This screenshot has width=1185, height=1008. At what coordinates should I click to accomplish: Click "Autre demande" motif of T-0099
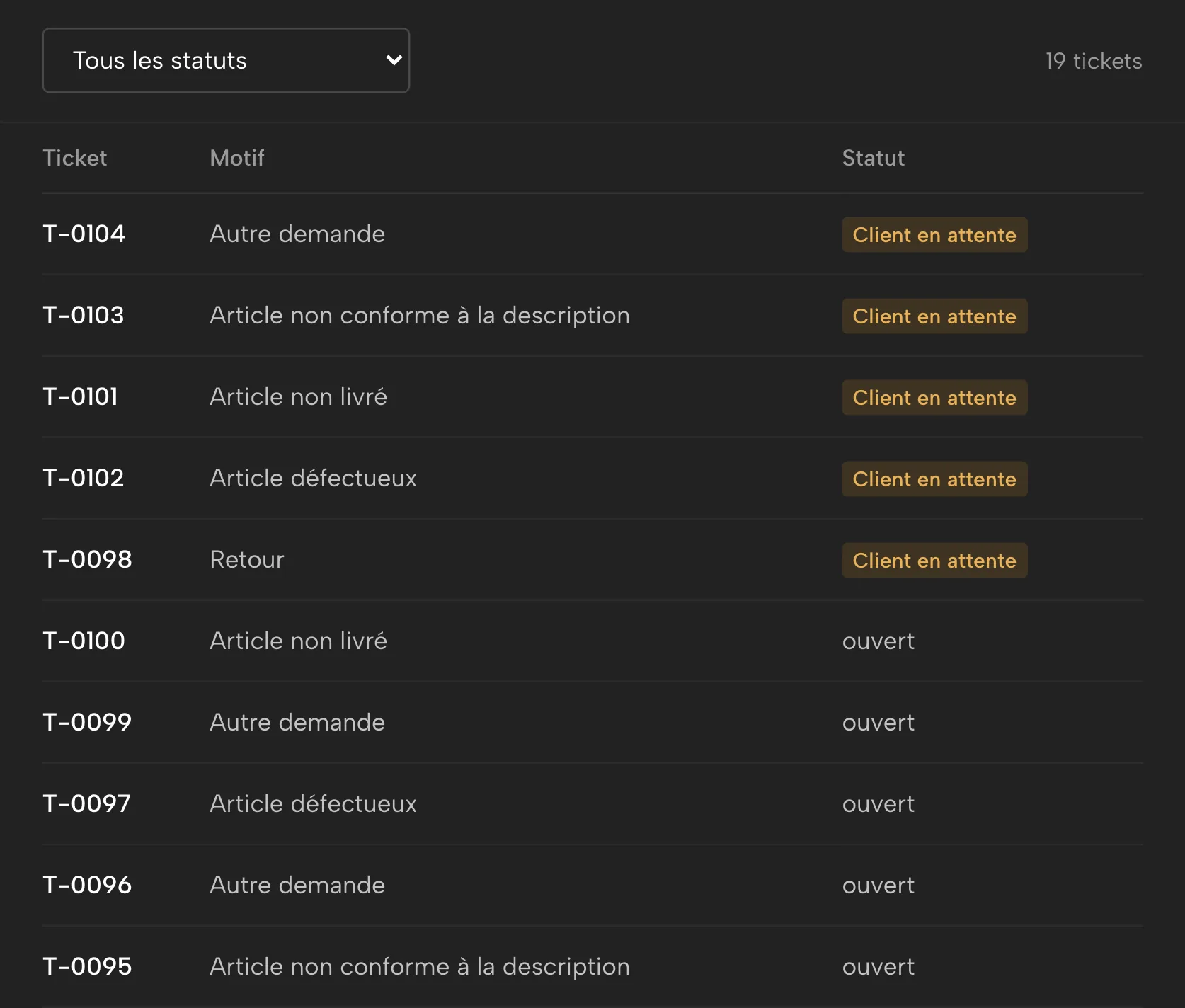point(297,722)
